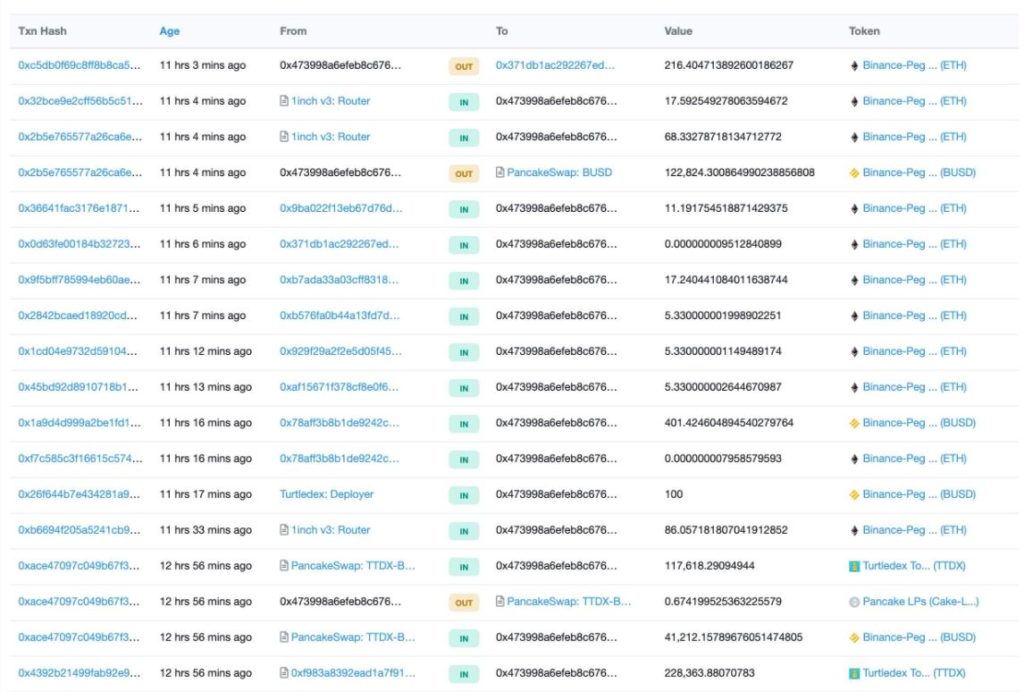Click the OUT badge in the 216.4047 row
Image resolution: width=1024 pixels, height=692 pixels.
tap(464, 67)
